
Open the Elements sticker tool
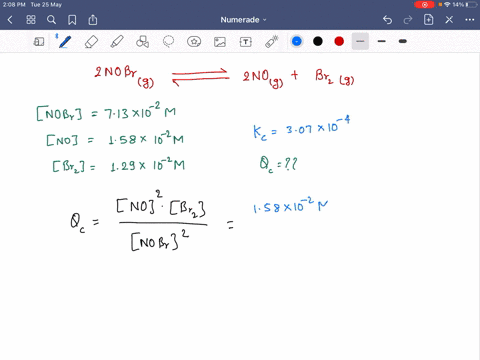tap(194, 42)
